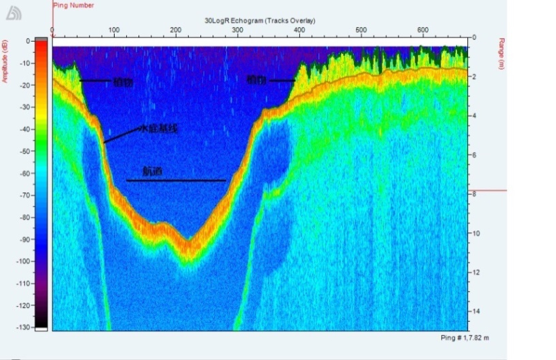Image resolution: width=556 pixels, height=360 pixels.
Task: Pick the purple band near -110 dB on color scale
Action: 41,284
